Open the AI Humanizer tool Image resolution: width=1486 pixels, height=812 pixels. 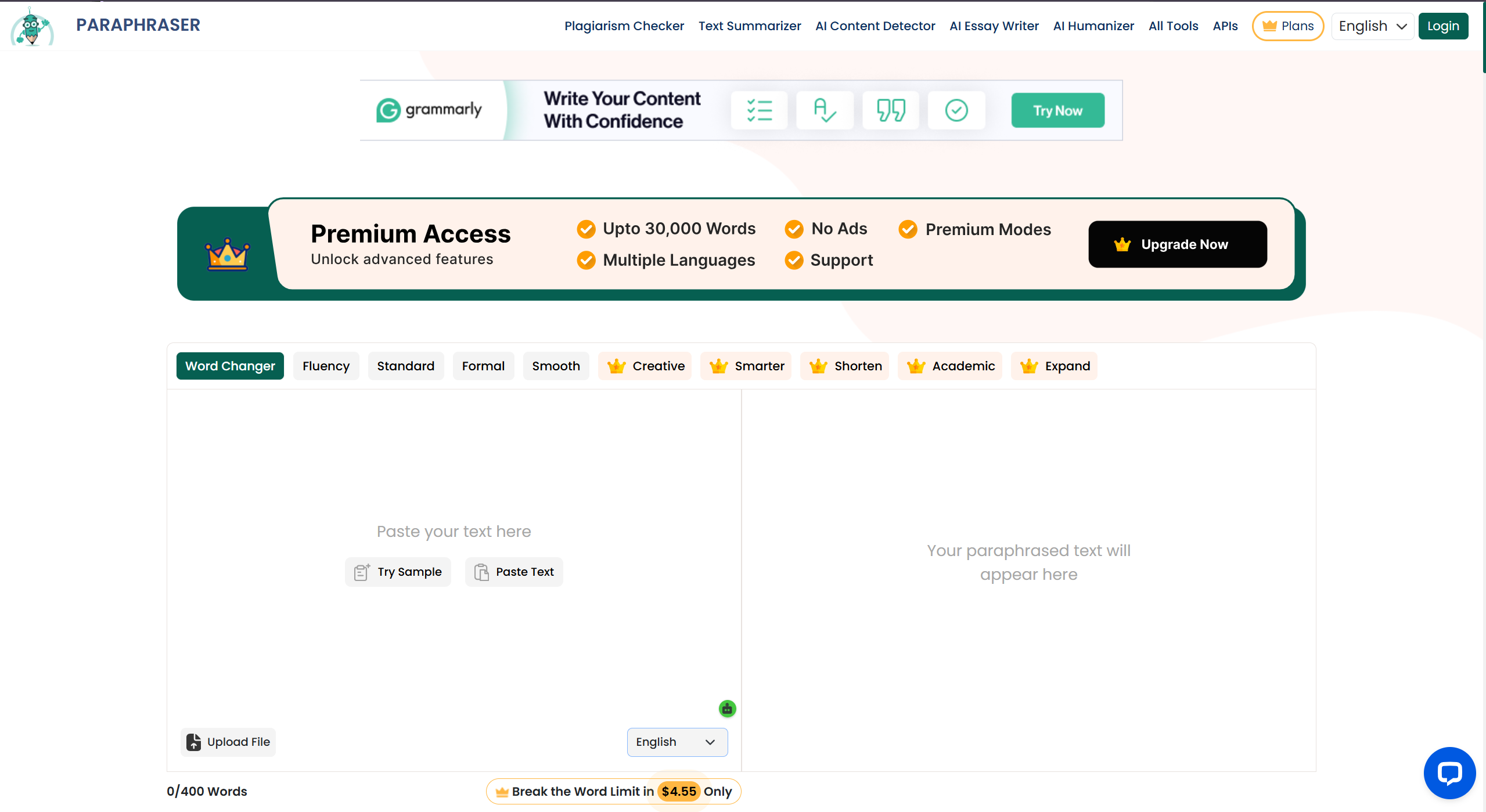pos(1093,26)
